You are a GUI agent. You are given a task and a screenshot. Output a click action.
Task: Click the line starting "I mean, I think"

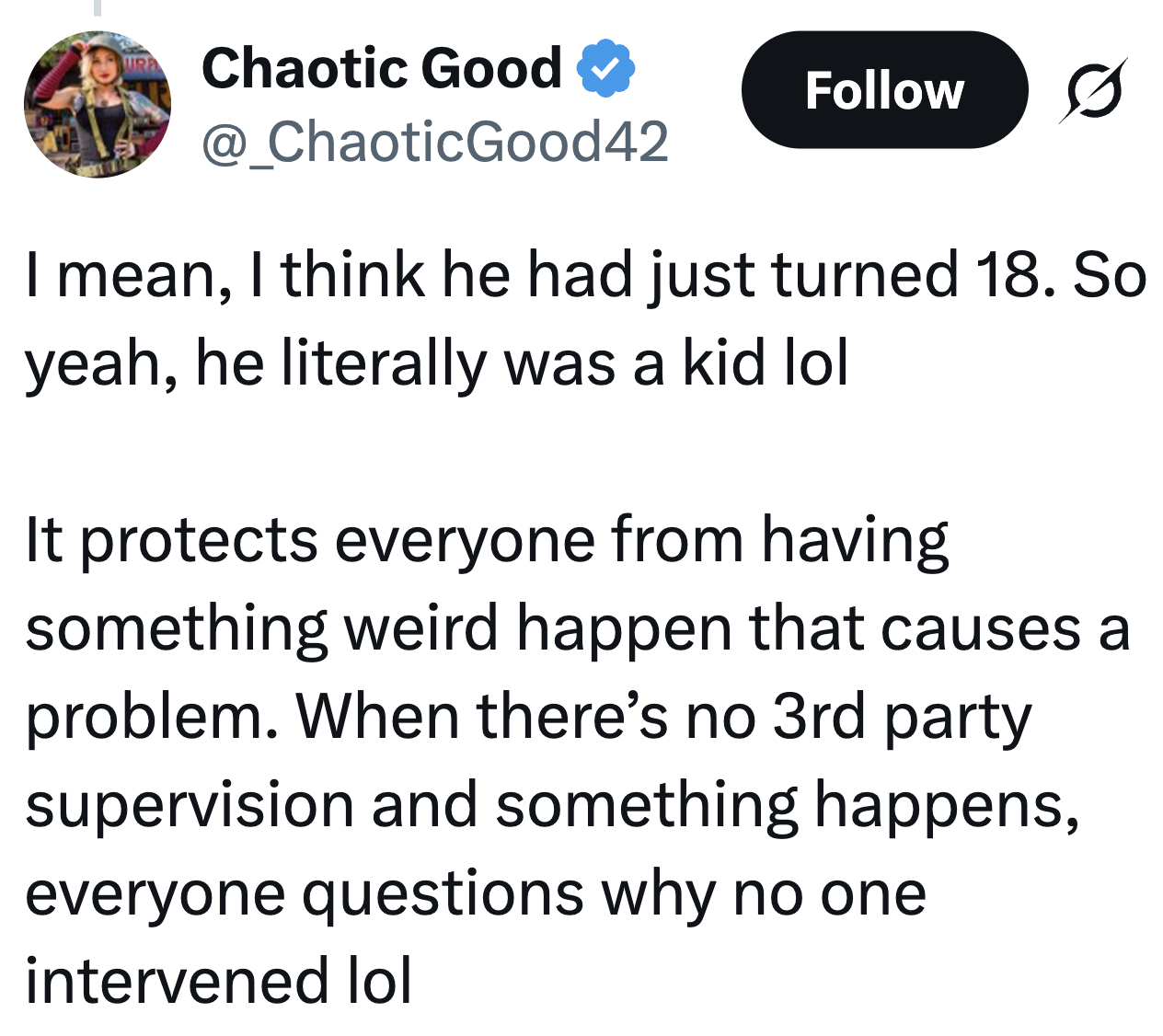(x=586, y=275)
